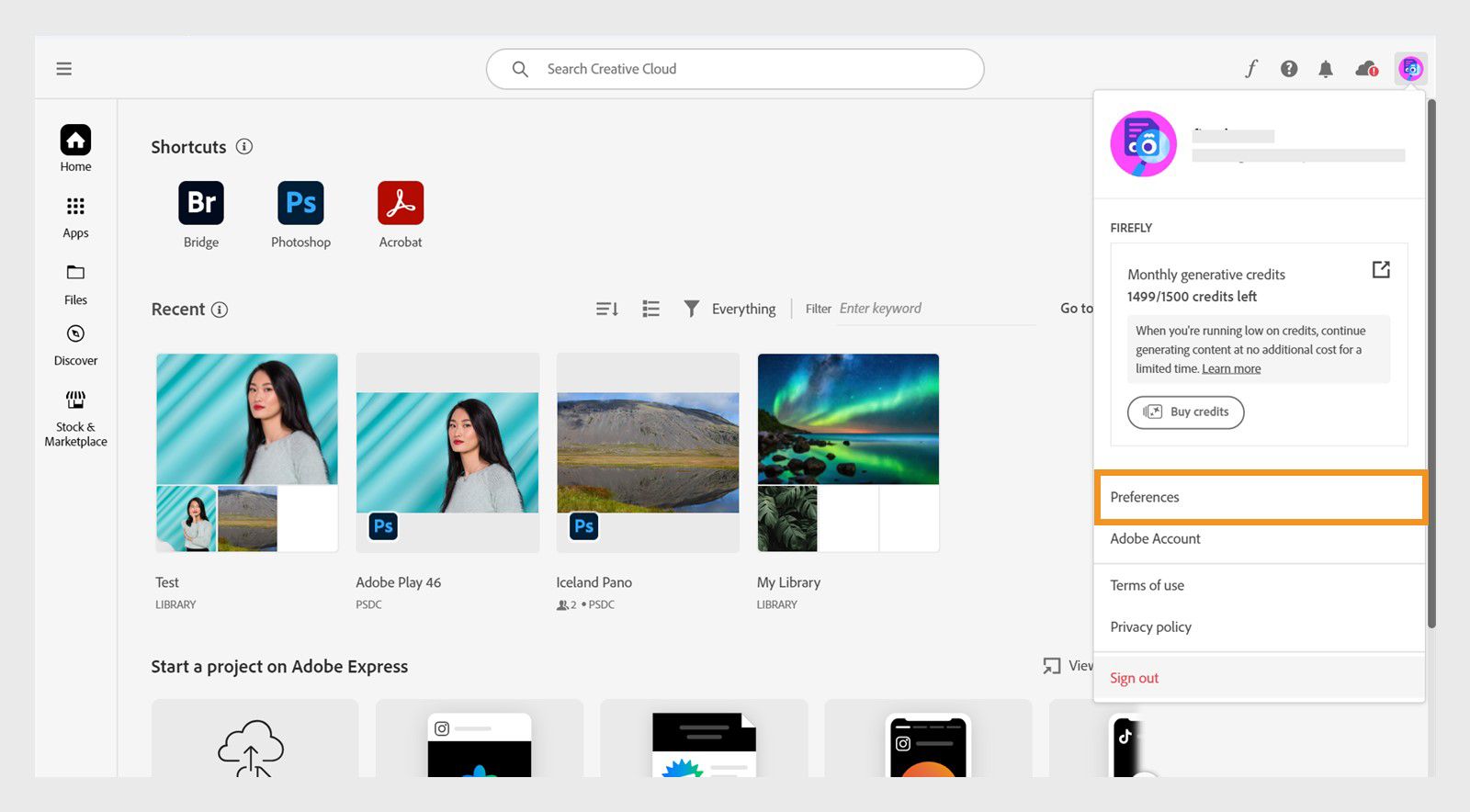Click the Adobe Play 46 file name
This screenshot has width=1470, height=812.
tap(398, 582)
